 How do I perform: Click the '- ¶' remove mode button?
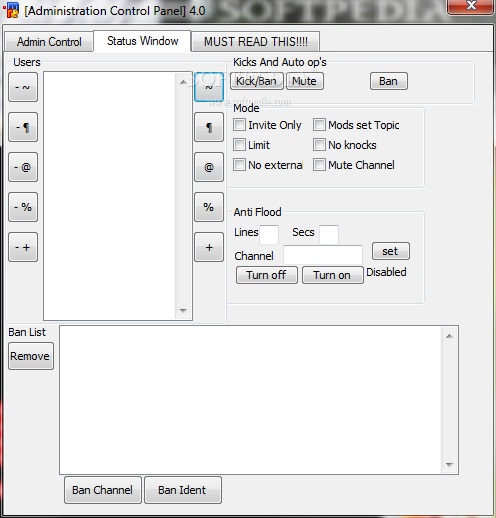23,127
